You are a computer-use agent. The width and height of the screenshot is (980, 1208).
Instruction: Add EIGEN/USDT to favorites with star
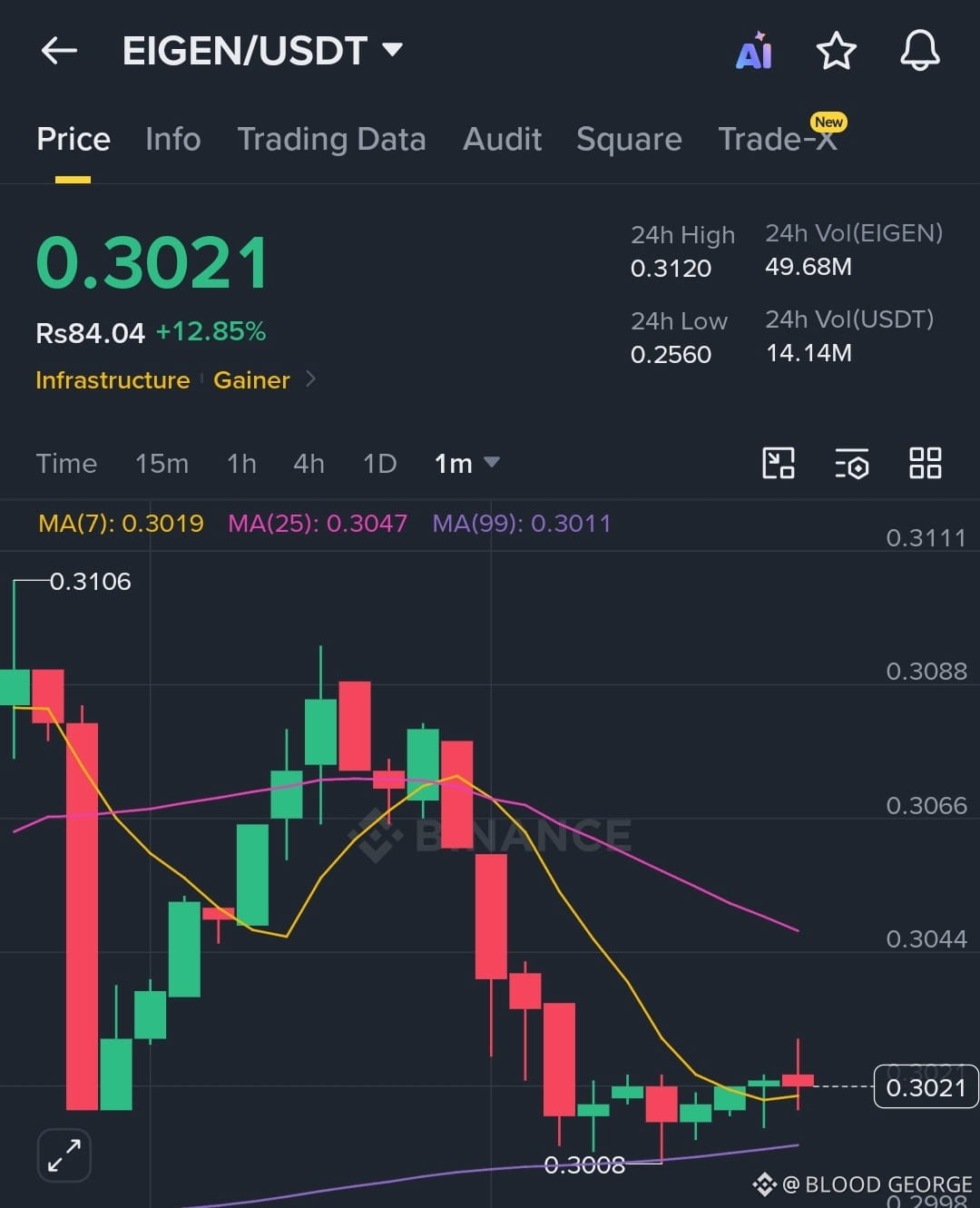point(836,51)
